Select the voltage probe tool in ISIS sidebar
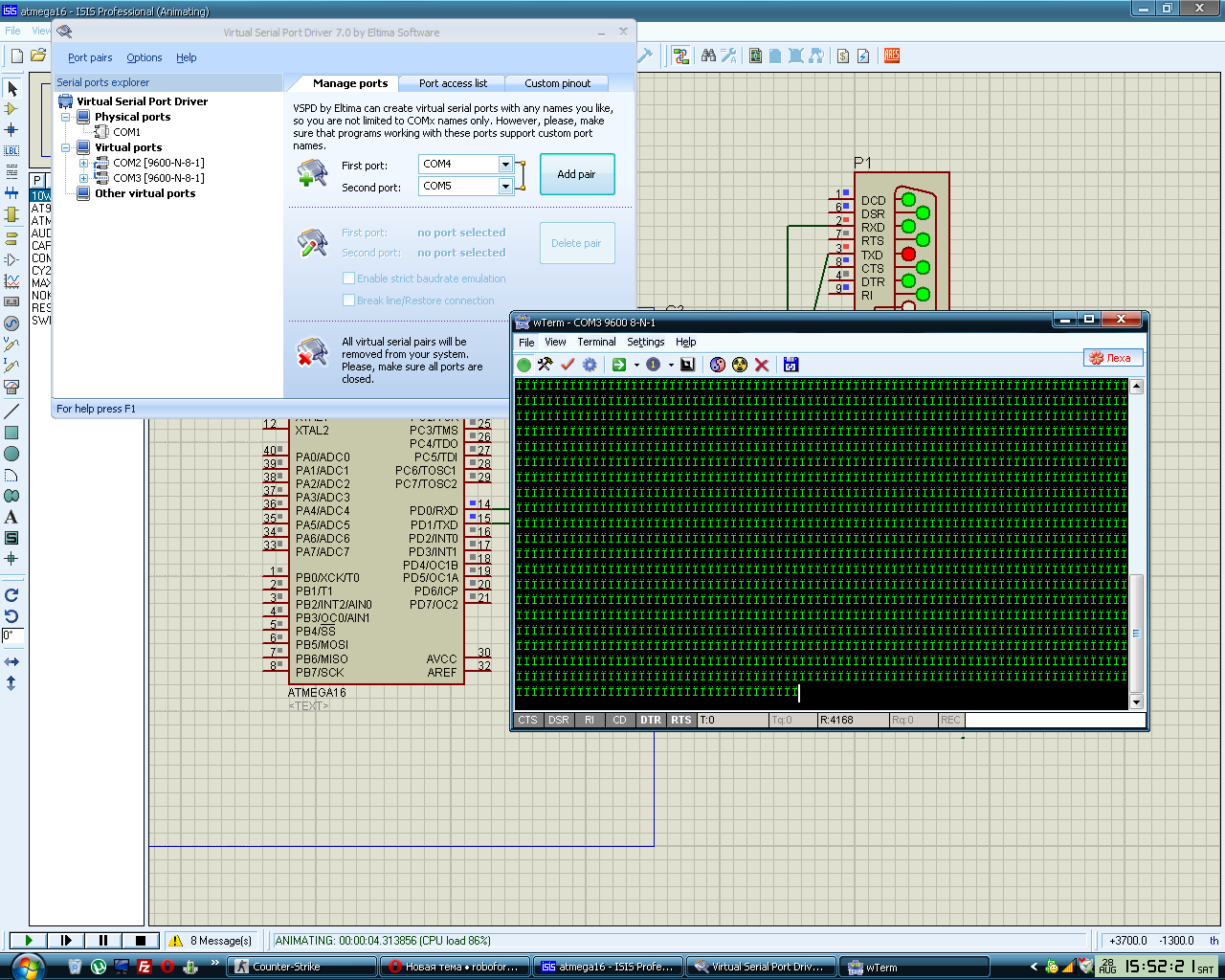Image resolution: width=1225 pixels, height=980 pixels. pyautogui.click(x=11, y=345)
